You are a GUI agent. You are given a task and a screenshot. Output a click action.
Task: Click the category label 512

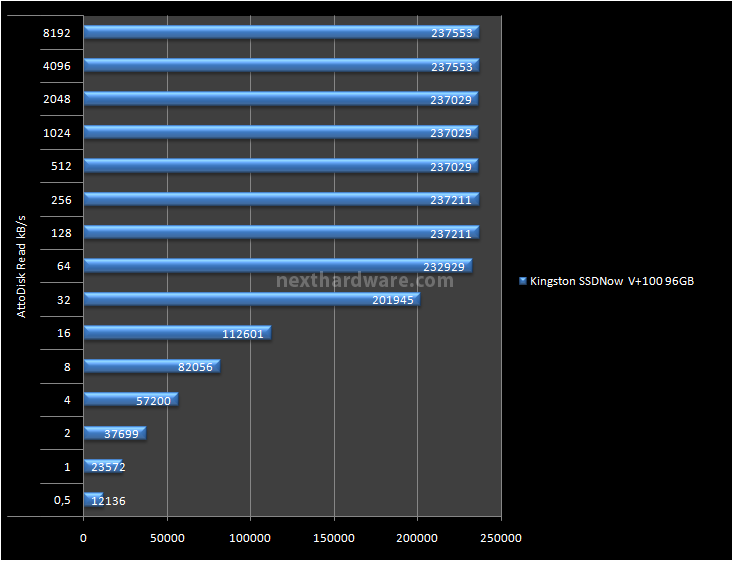click(x=61, y=166)
